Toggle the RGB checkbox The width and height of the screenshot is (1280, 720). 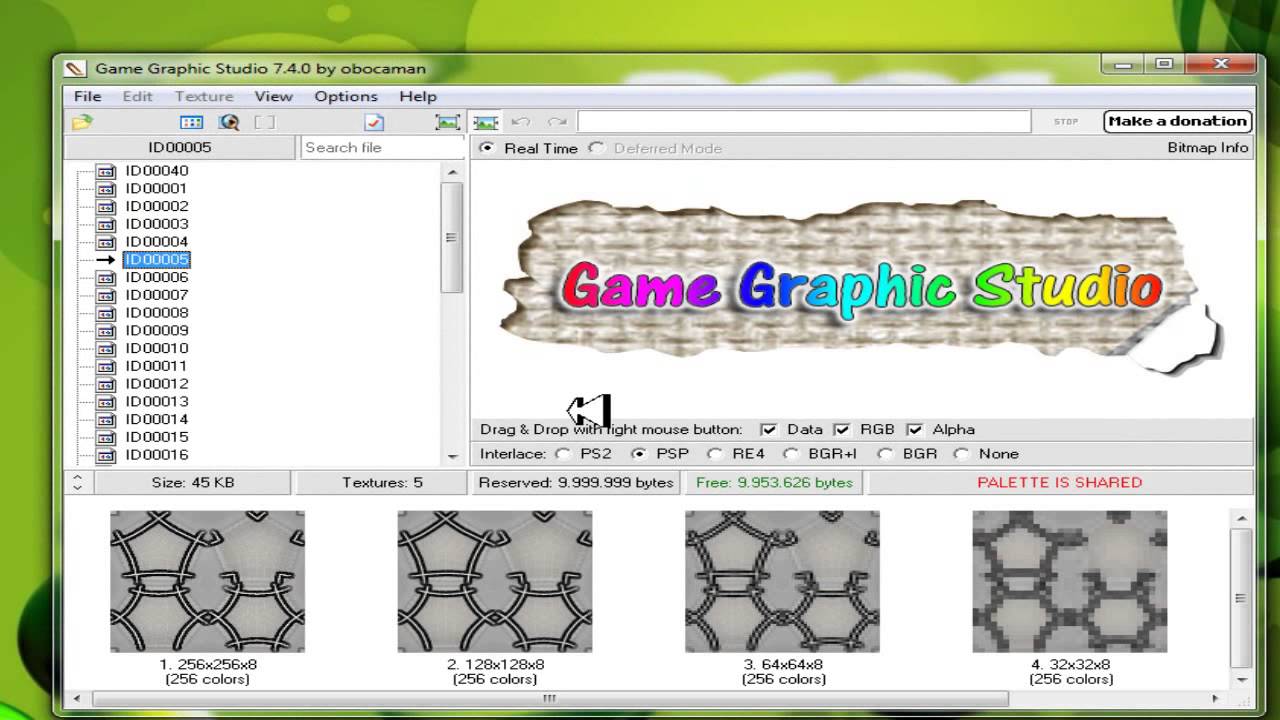point(842,430)
